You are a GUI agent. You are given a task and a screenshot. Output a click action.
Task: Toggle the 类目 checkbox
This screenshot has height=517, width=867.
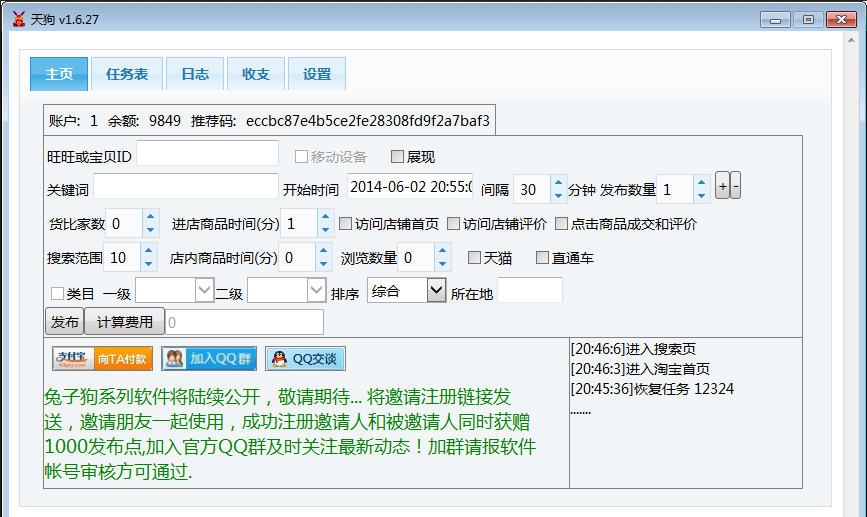tap(57, 293)
